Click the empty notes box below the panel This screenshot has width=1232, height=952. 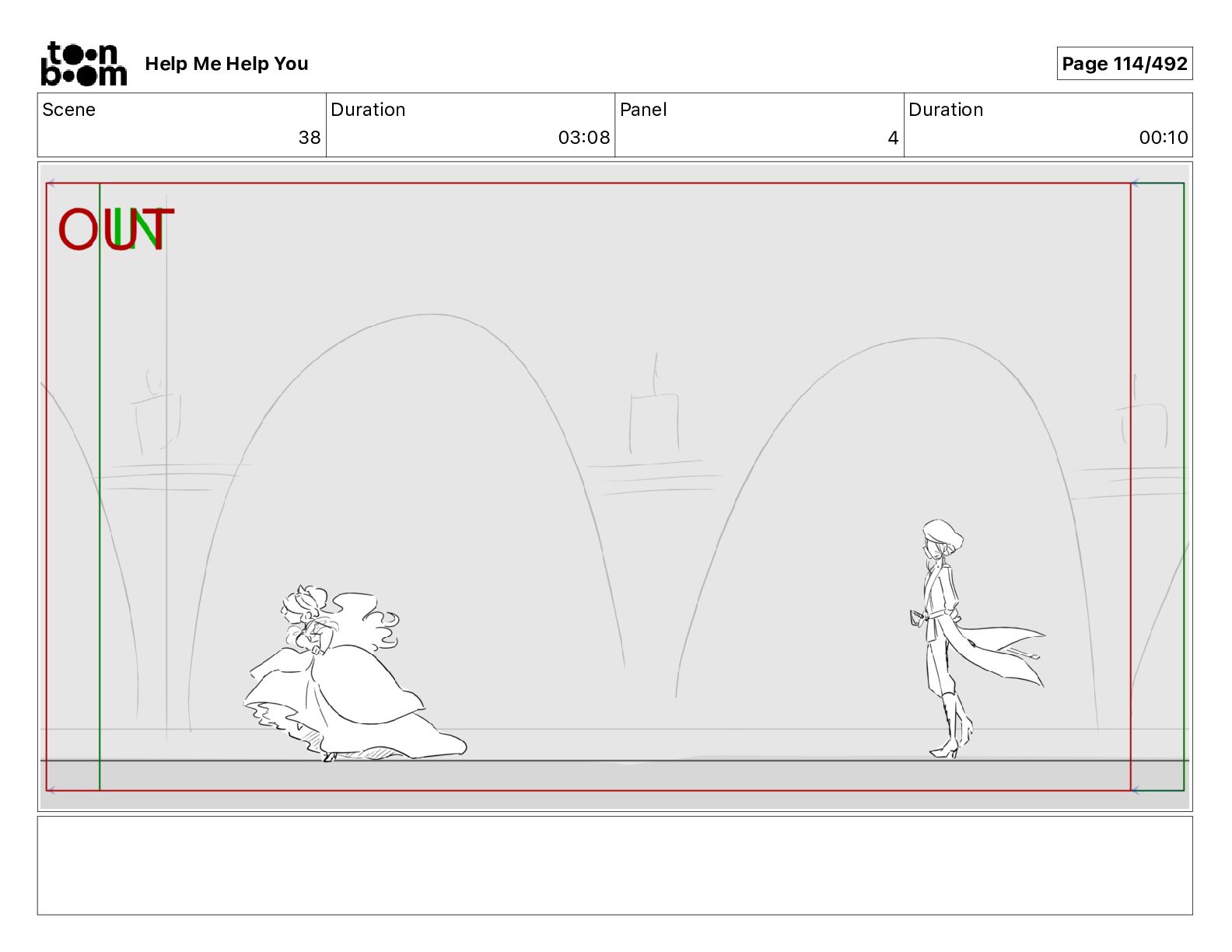pos(614,865)
